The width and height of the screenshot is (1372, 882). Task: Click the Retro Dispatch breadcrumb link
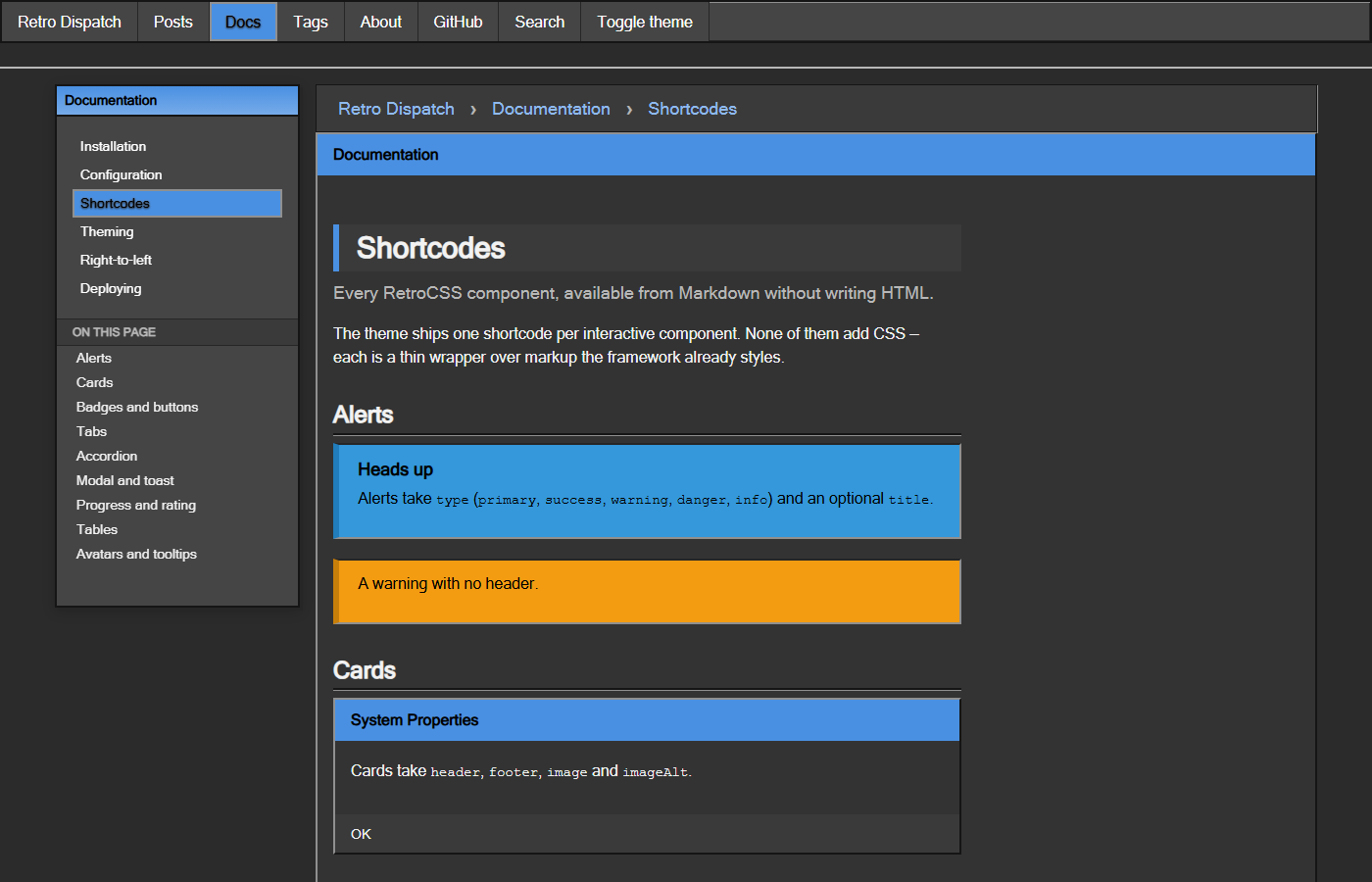[396, 109]
